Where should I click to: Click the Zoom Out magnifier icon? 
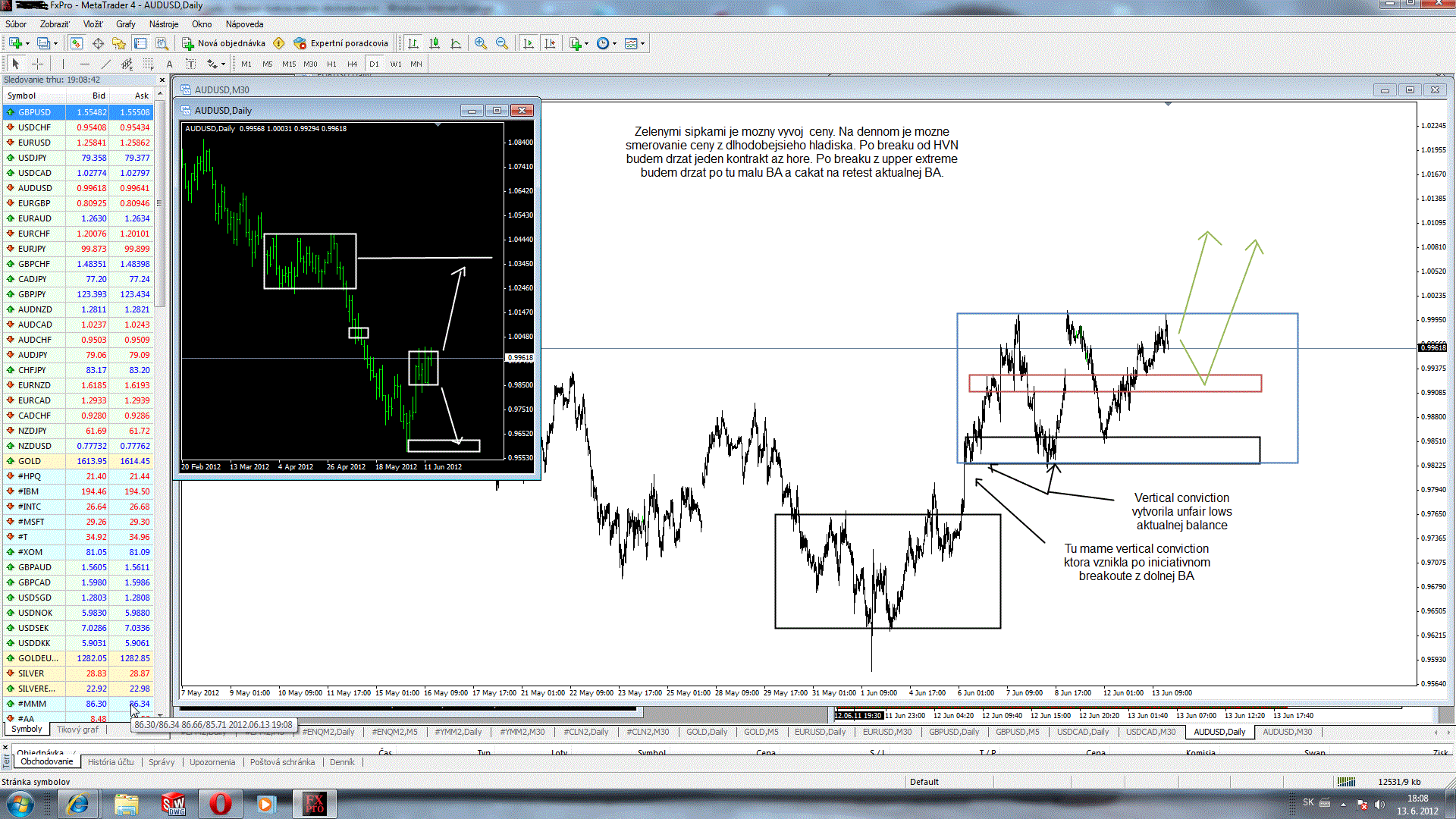click(501, 43)
